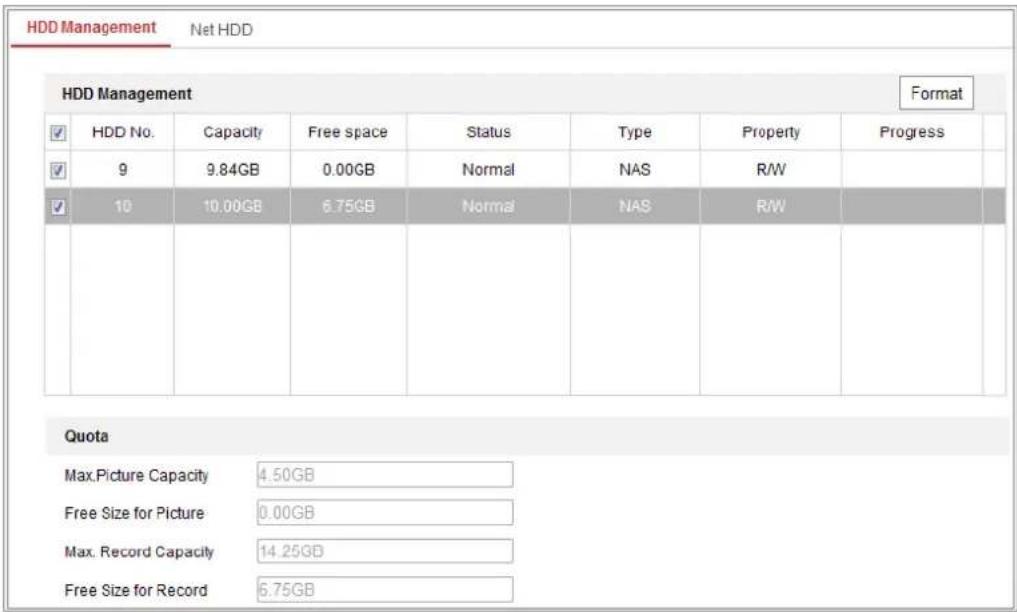The width and height of the screenshot is (1017, 612).
Task: Click HDD number 9 cell
Action: point(123,170)
